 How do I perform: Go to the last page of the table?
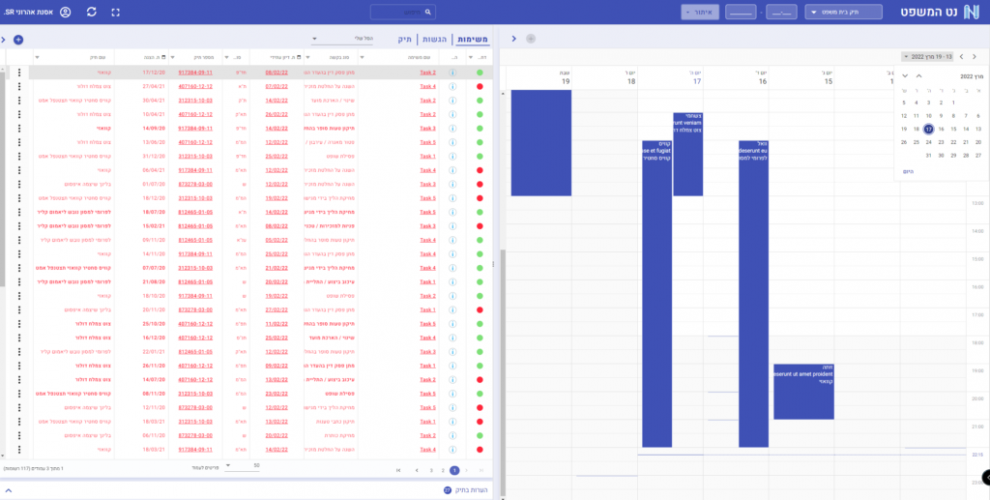(x=398, y=470)
